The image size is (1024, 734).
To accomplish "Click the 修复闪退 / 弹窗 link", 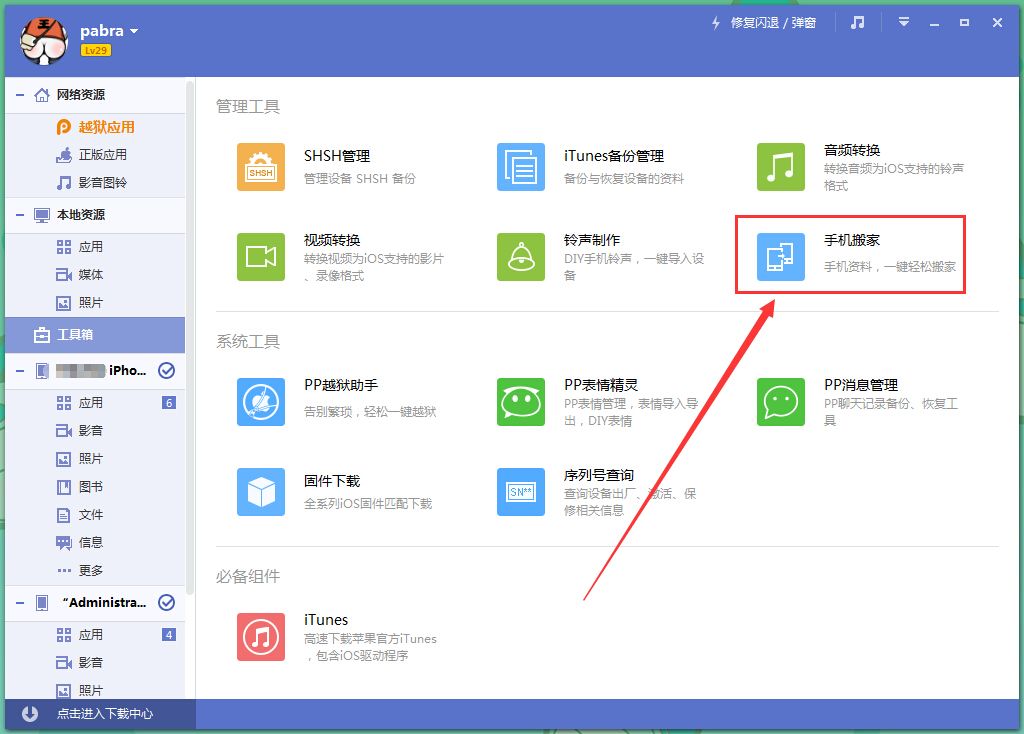I will pos(773,23).
